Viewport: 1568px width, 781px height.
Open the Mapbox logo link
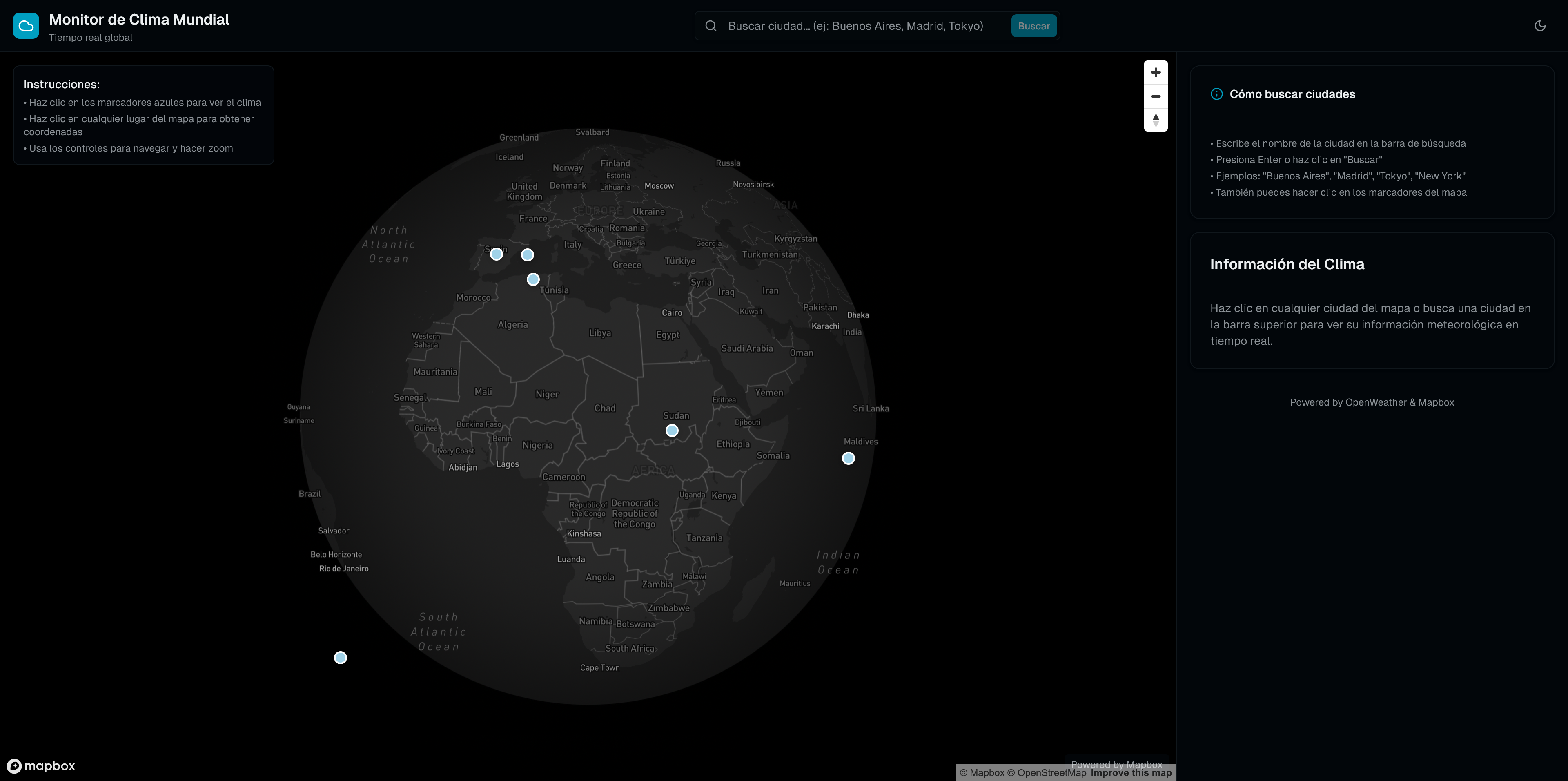click(x=41, y=766)
